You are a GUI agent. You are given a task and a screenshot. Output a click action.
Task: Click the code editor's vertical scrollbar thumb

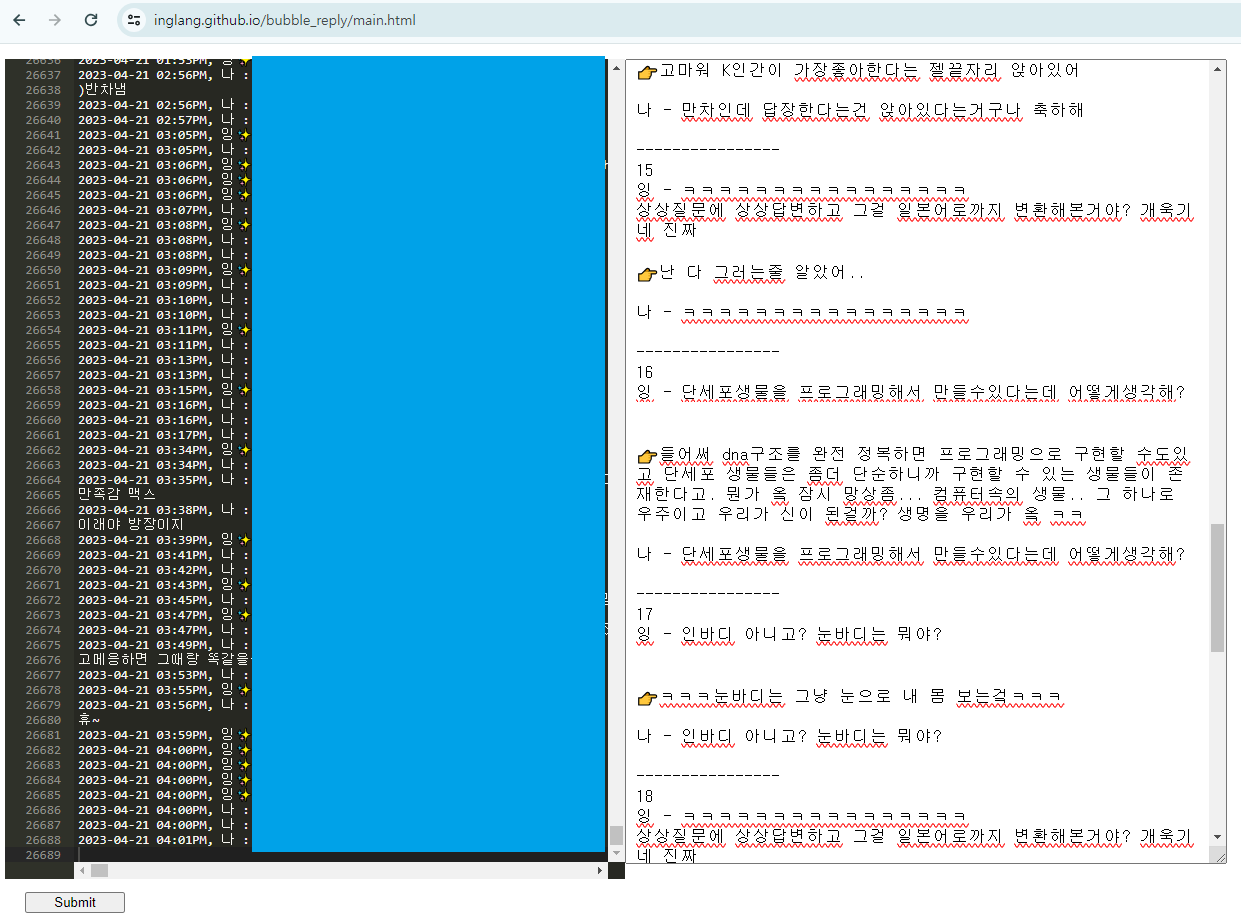(616, 834)
